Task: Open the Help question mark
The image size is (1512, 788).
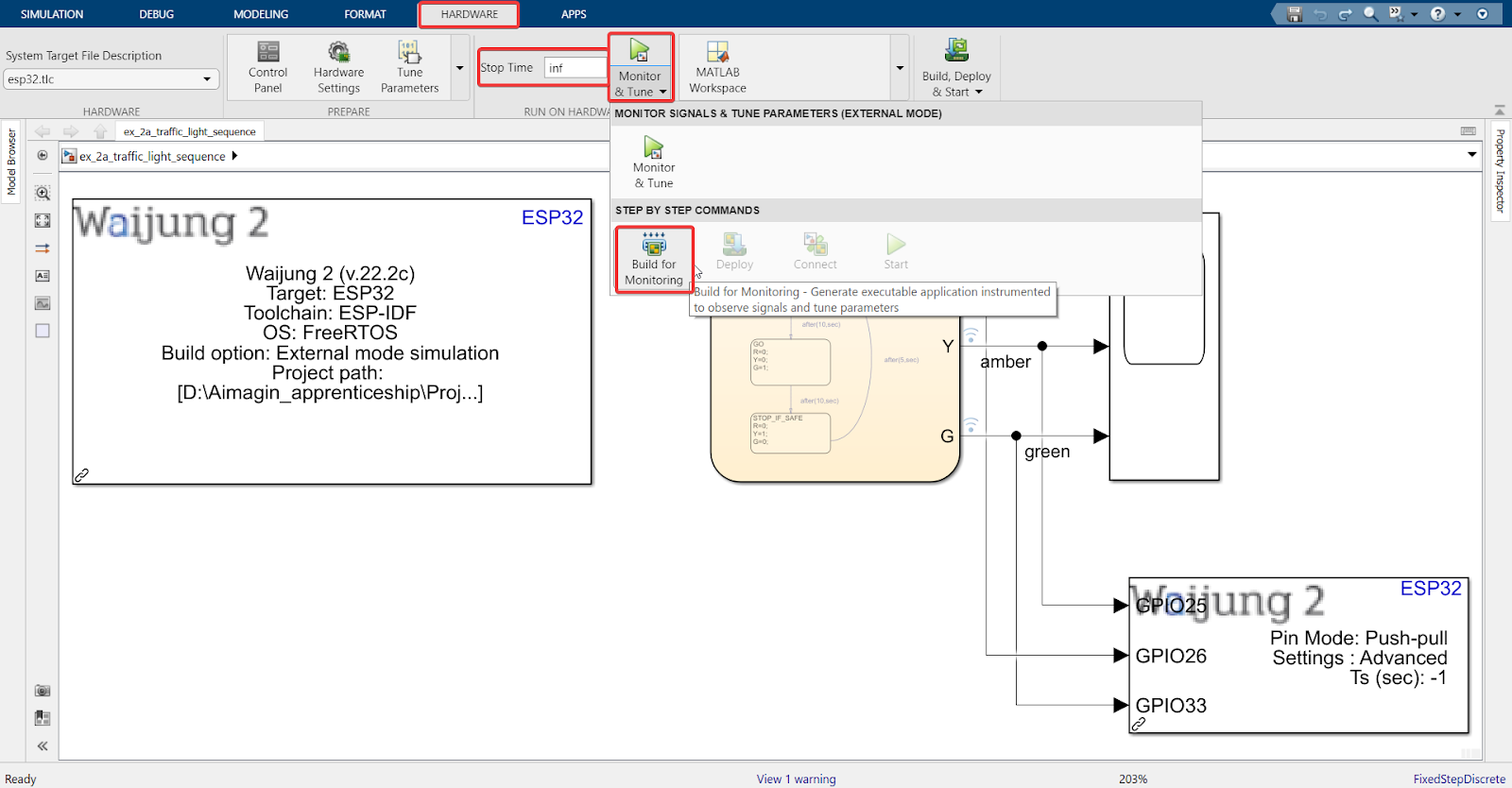Action: (x=1437, y=14)
